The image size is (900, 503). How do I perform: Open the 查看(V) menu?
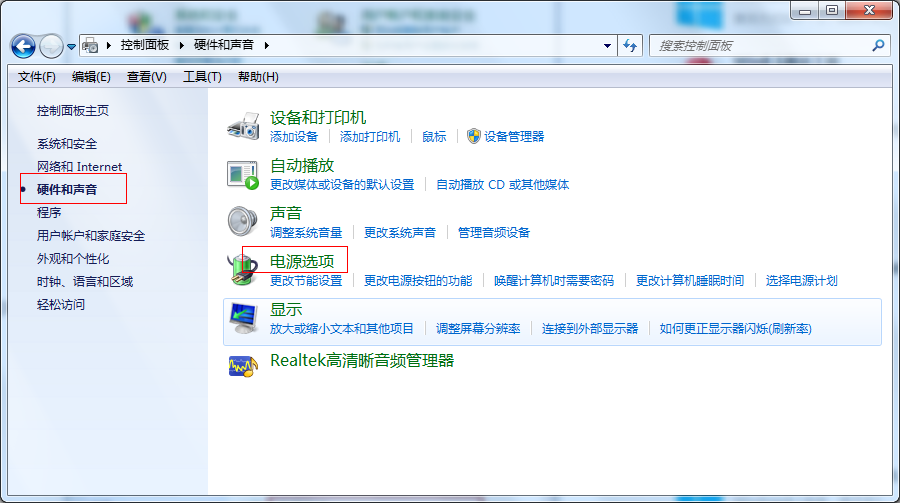pos(146,76)
